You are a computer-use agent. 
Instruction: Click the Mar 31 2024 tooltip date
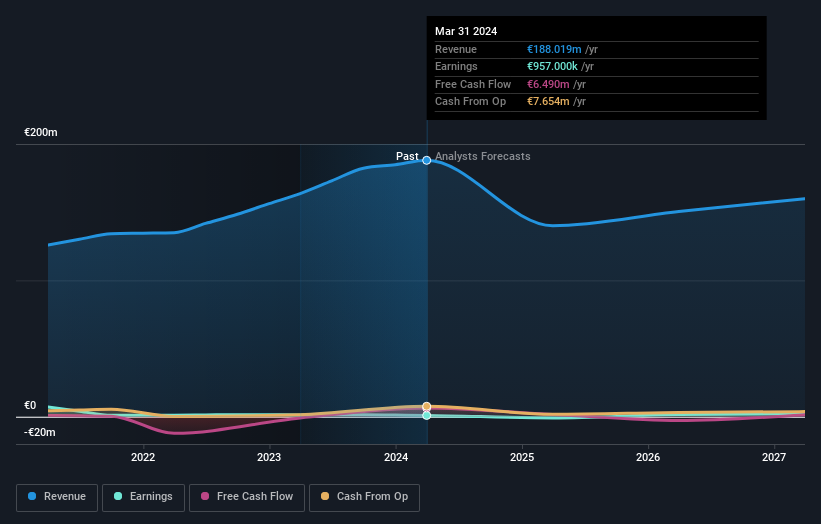(466, 31)
